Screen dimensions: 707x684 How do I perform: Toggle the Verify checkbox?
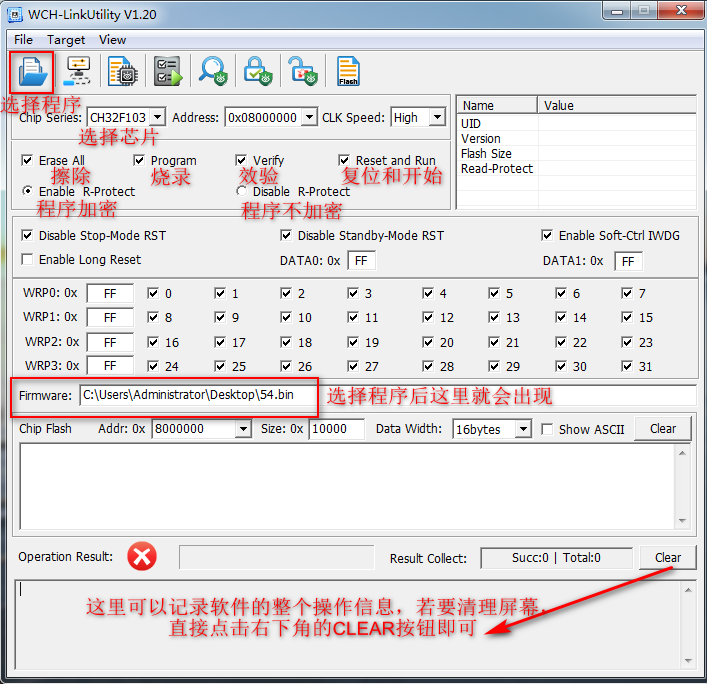coord(241,160)
